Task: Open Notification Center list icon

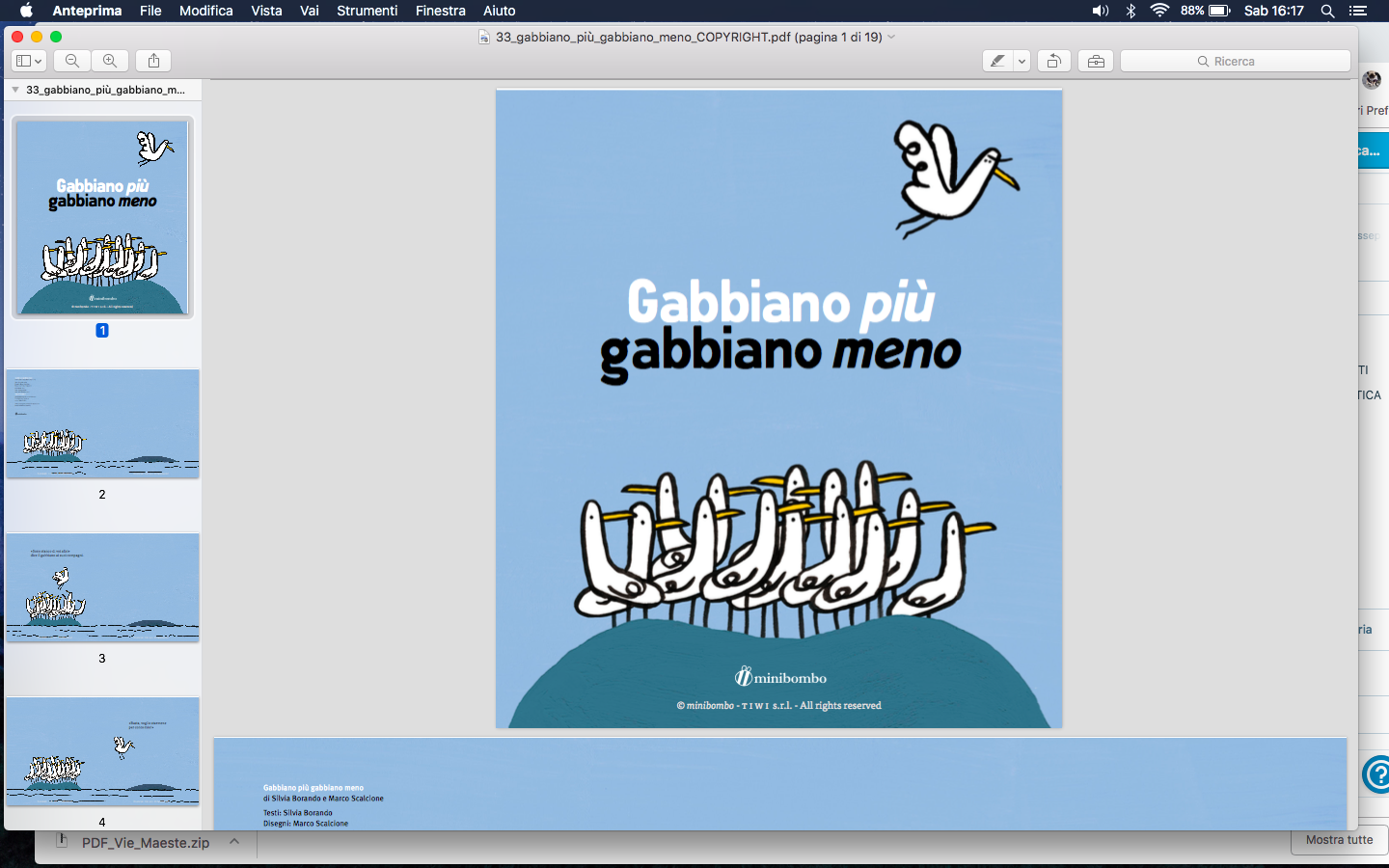Action: [x=1358, y=11]
